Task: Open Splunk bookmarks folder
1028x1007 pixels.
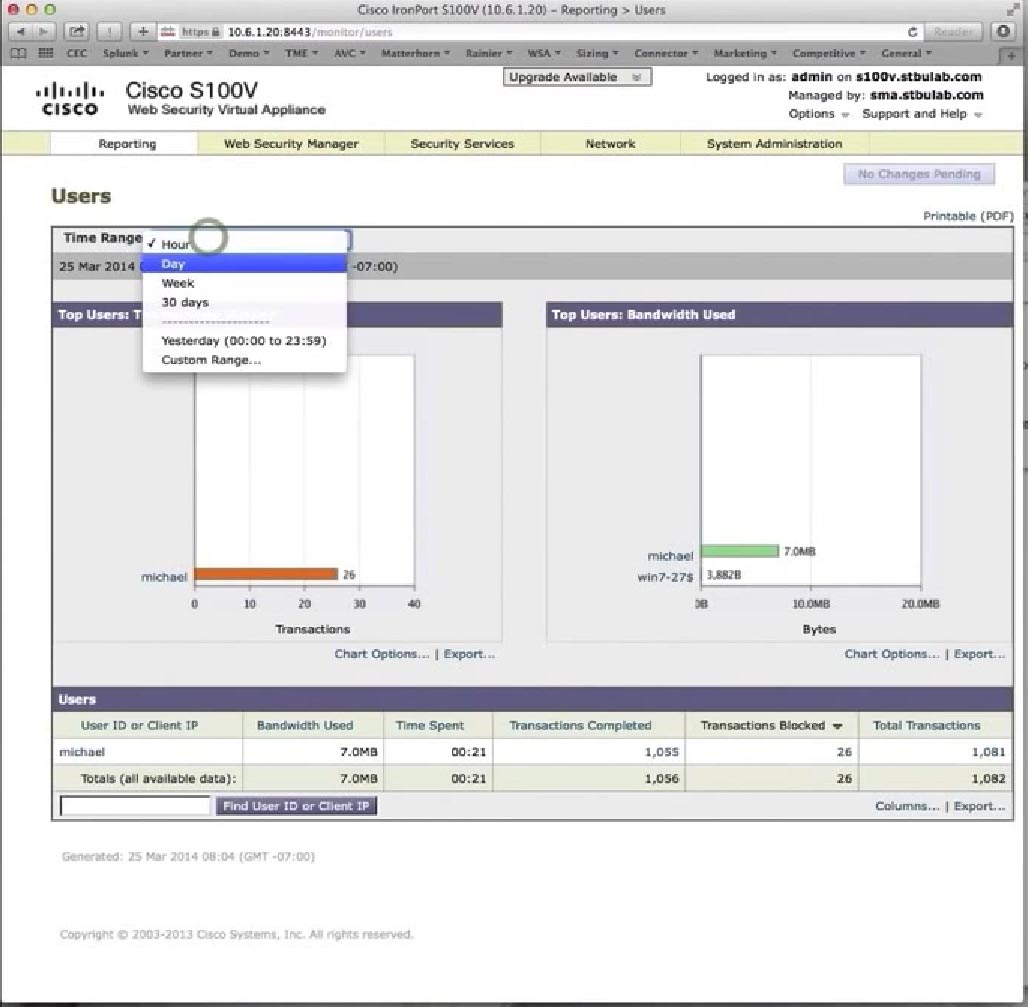Action: 125,53
